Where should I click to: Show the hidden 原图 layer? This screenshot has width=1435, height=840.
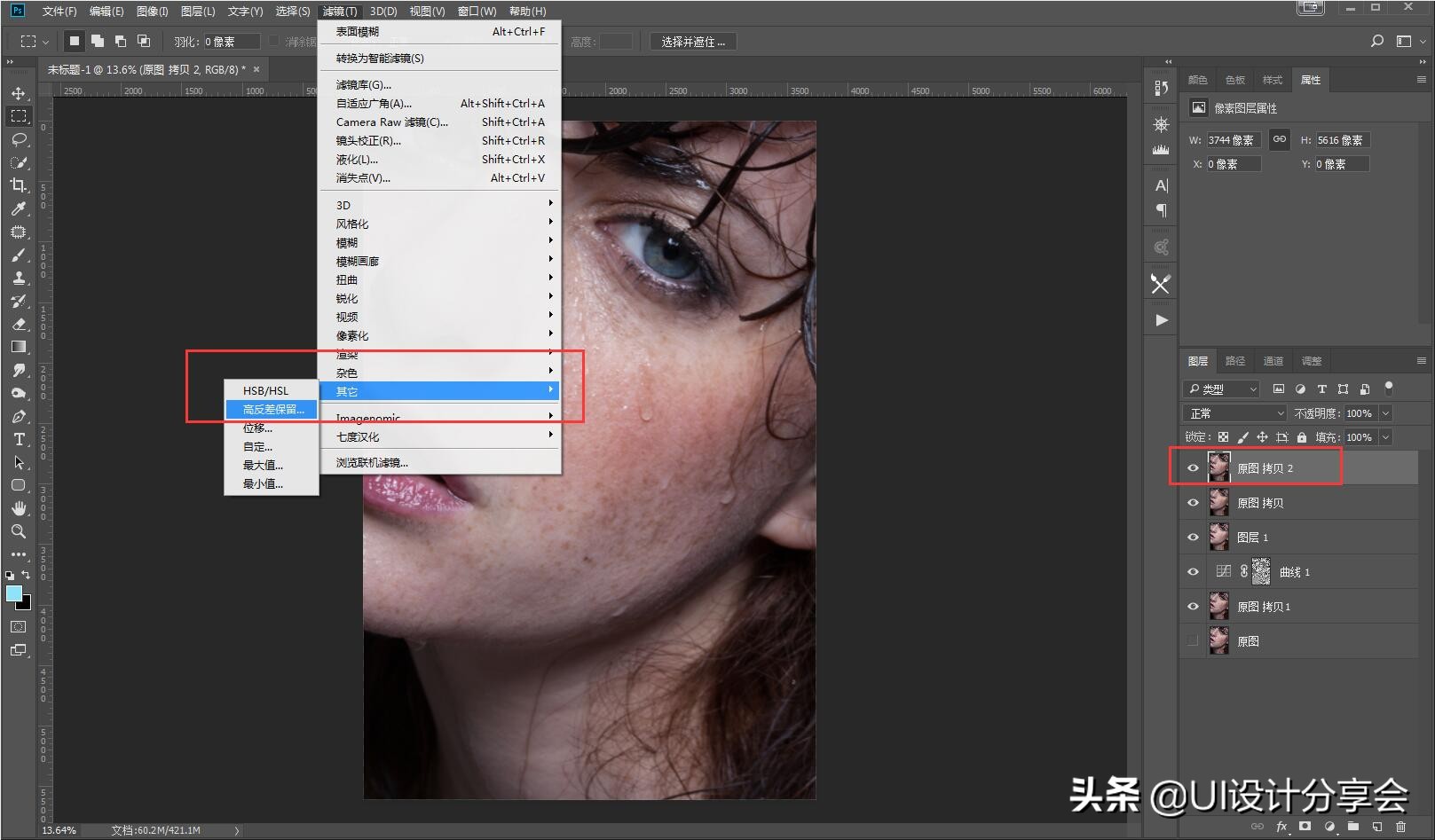point(1193,640)
